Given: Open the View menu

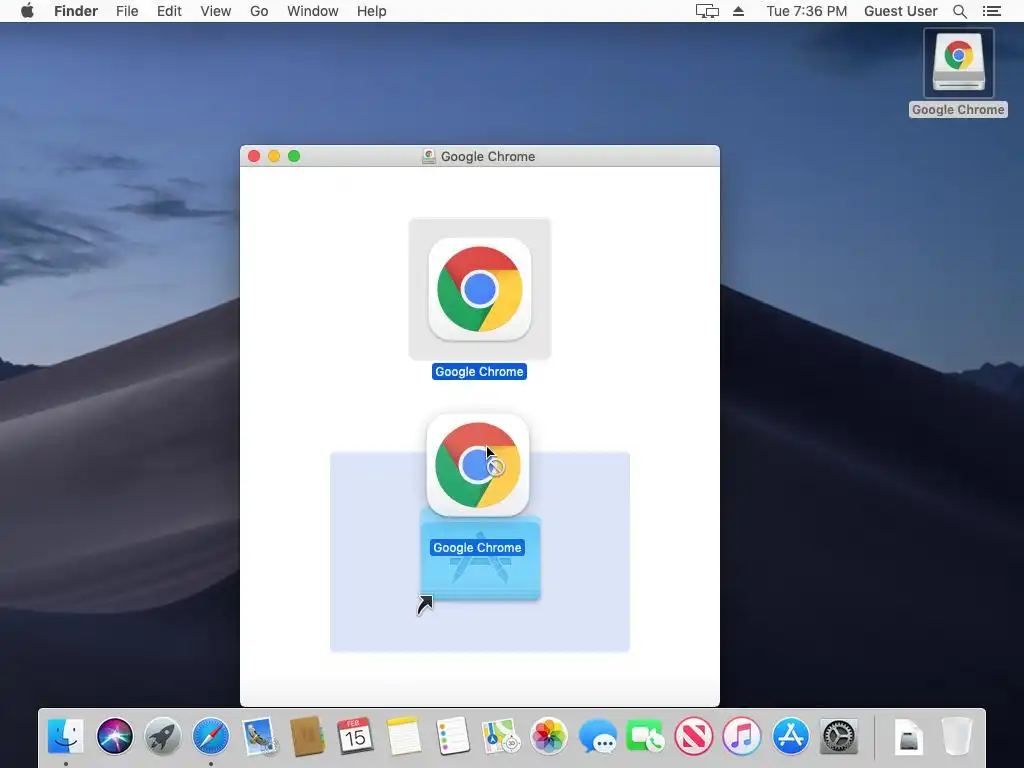Looking at the screenshot, I should [x=216, y=11].
